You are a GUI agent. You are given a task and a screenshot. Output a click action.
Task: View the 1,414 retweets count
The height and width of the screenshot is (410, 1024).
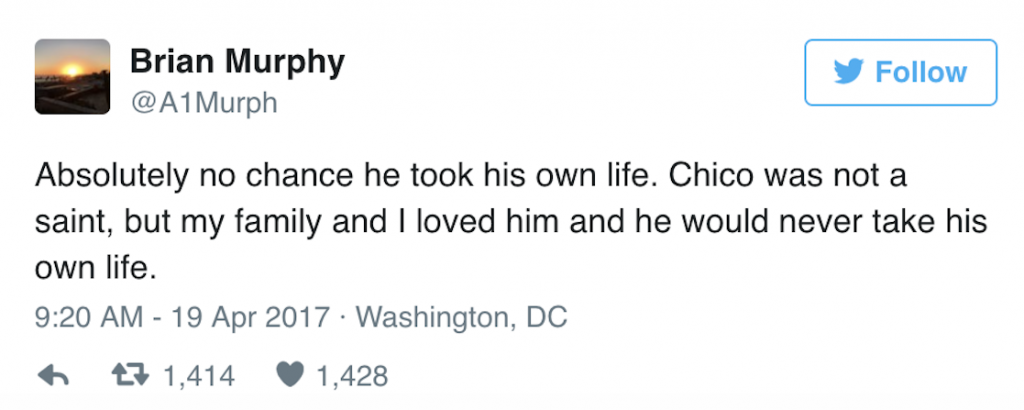197,376
